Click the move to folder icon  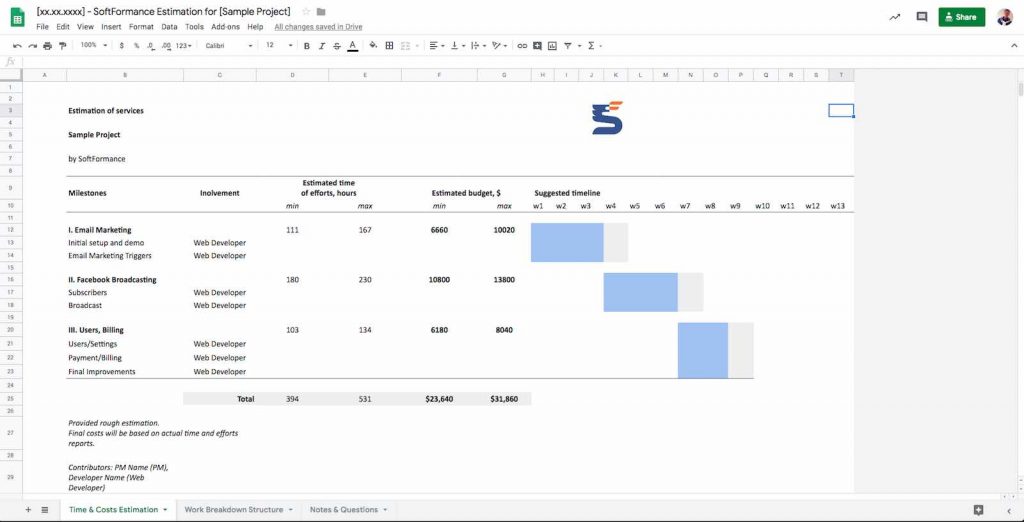coord(321,12)
